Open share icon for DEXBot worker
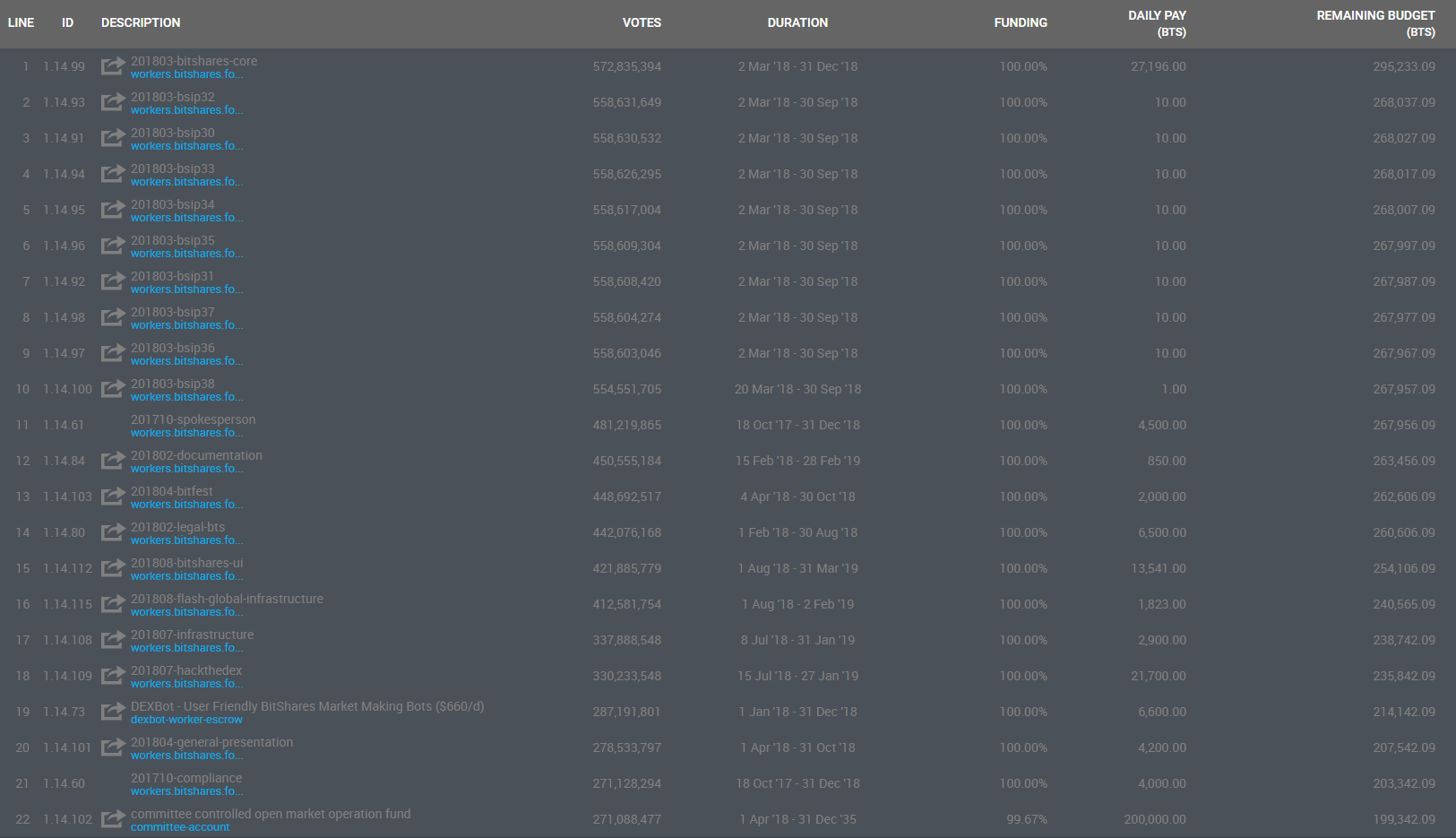 click(113, 712)
